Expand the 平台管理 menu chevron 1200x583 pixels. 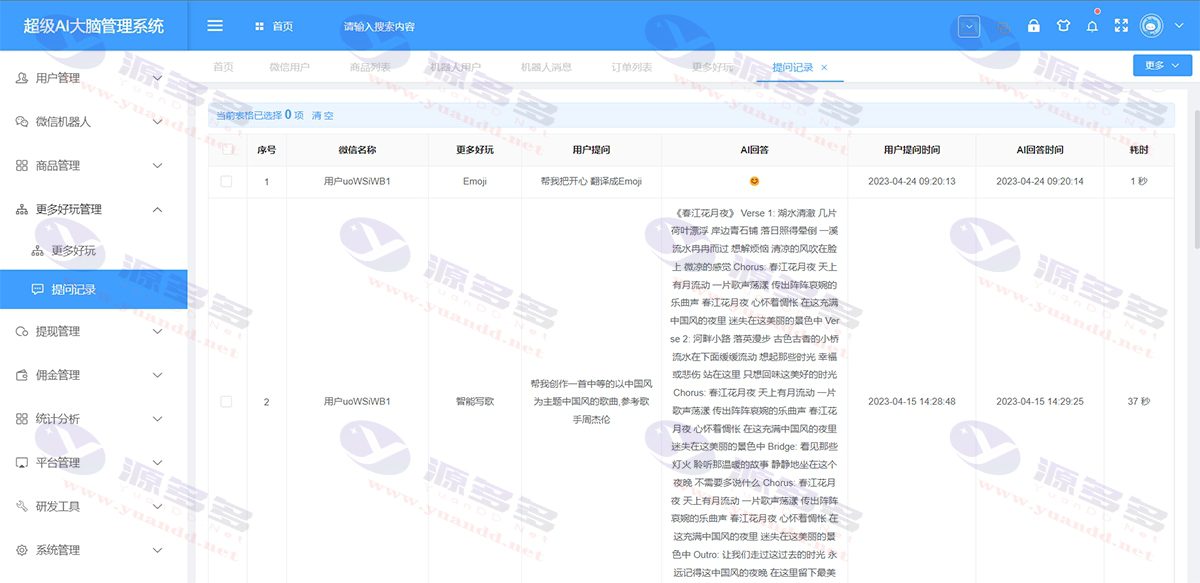pyautogui.click(x=157, y=463)
